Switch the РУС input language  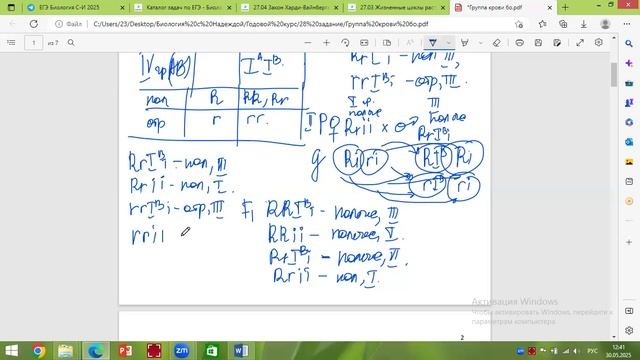592,351
